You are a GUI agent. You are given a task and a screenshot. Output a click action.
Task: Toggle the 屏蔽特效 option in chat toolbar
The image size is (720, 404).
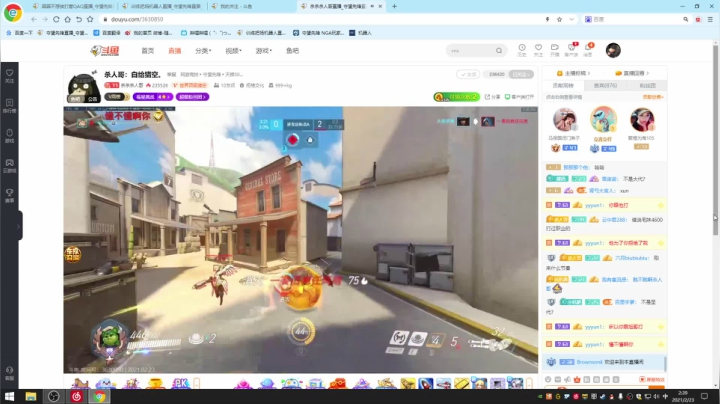coord(652,380)
